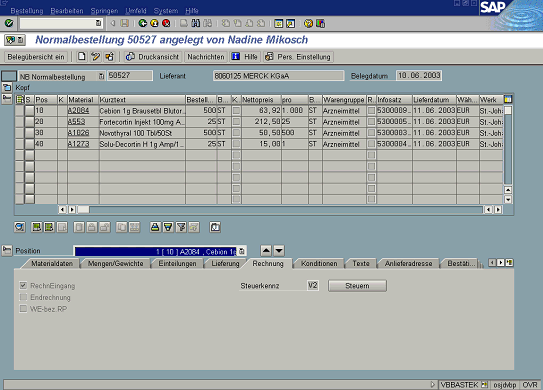Viewport: 543px width, 390px height.
Task: Click the table layout icon left of S column
Action: pyautogui.click(x=20, y=99)
